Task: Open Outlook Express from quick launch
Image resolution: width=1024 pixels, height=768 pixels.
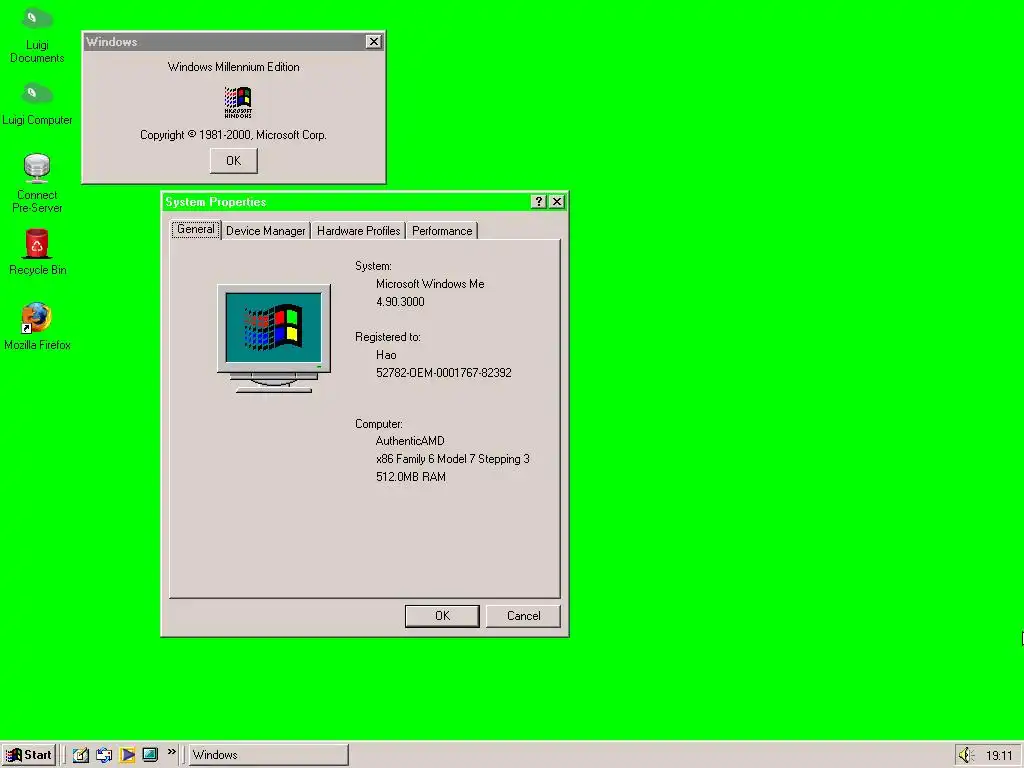Action: [104, 755]
